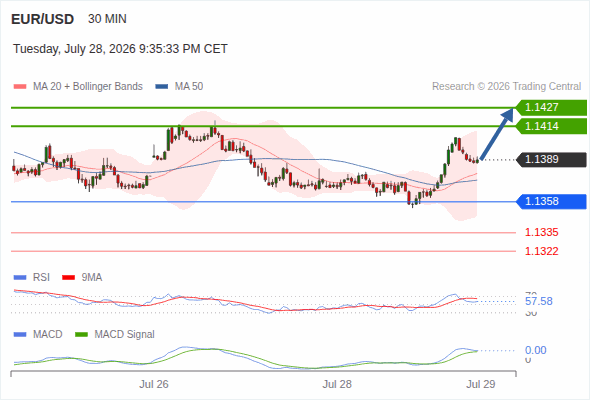Select the 1.1358 pivot price tag
590x400 pixels.
click(551, 202)
